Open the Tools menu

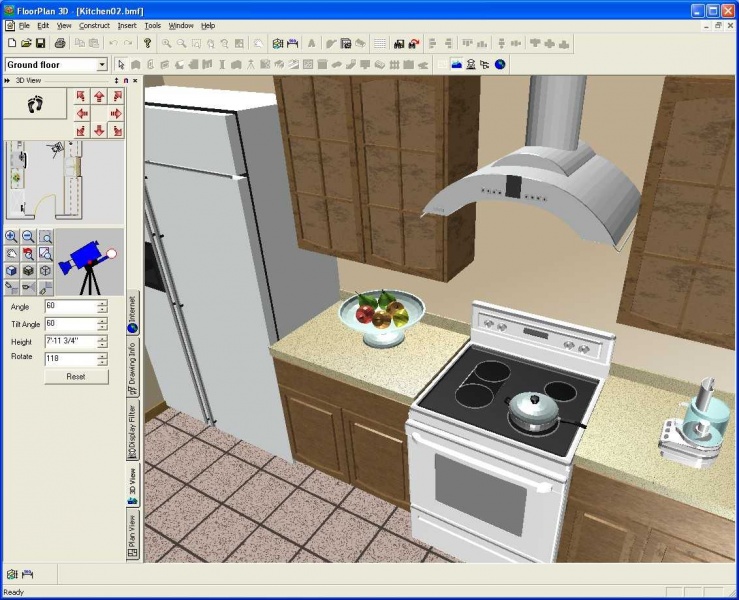[x=152, y=25]
